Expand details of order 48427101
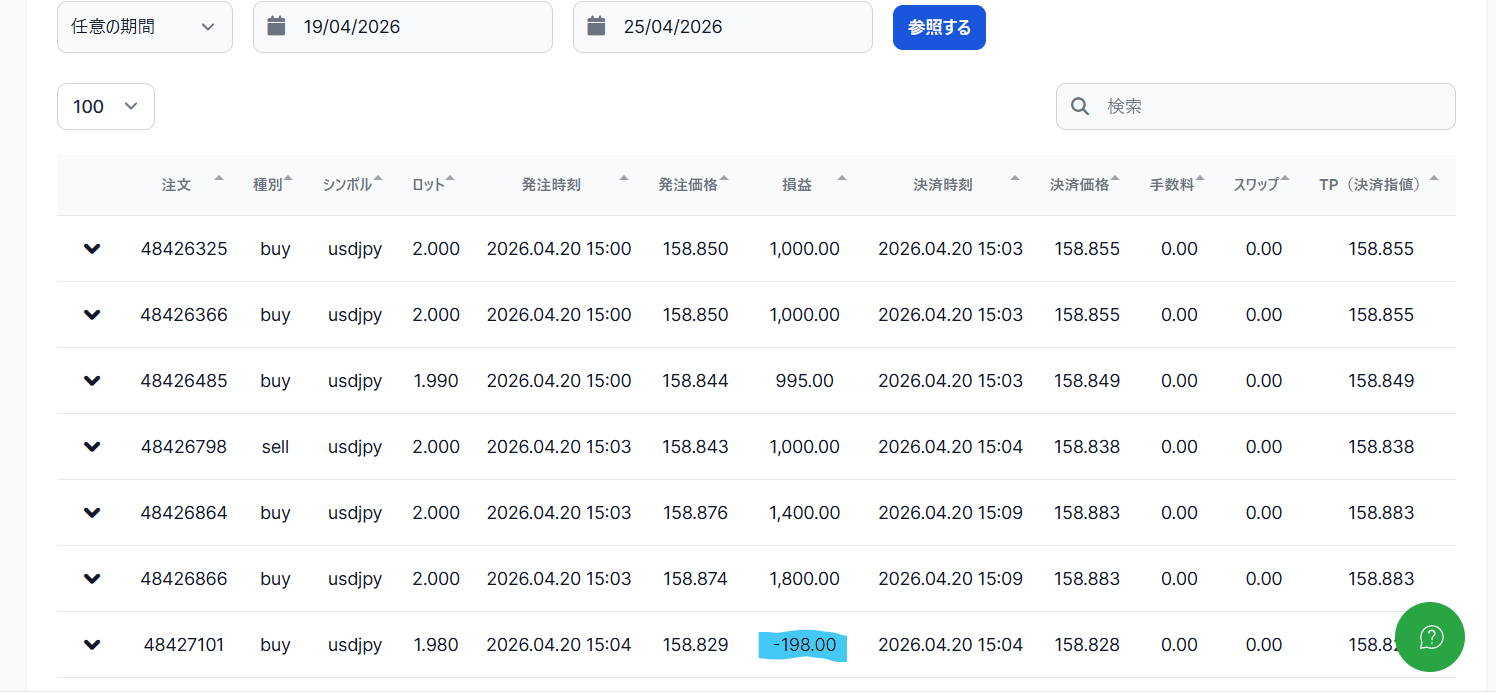1496x693 pixels. [92, 645]
